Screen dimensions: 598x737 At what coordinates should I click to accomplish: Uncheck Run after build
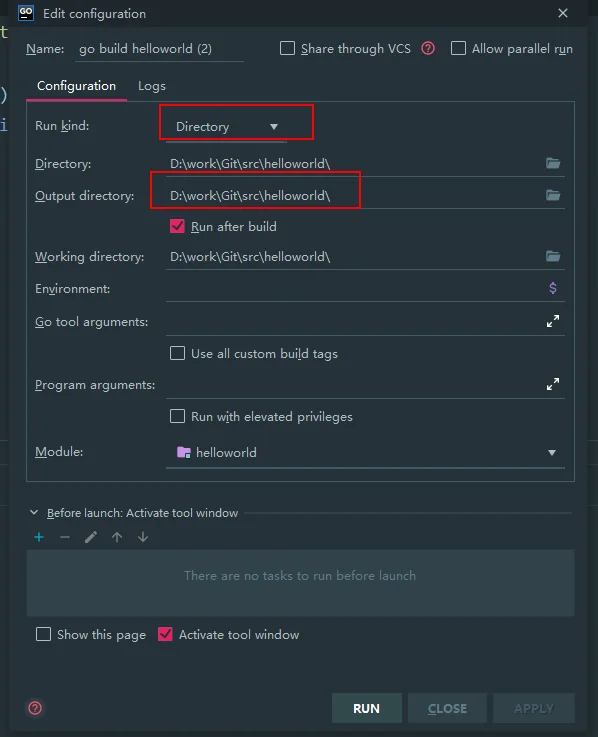tap(177, 226)
